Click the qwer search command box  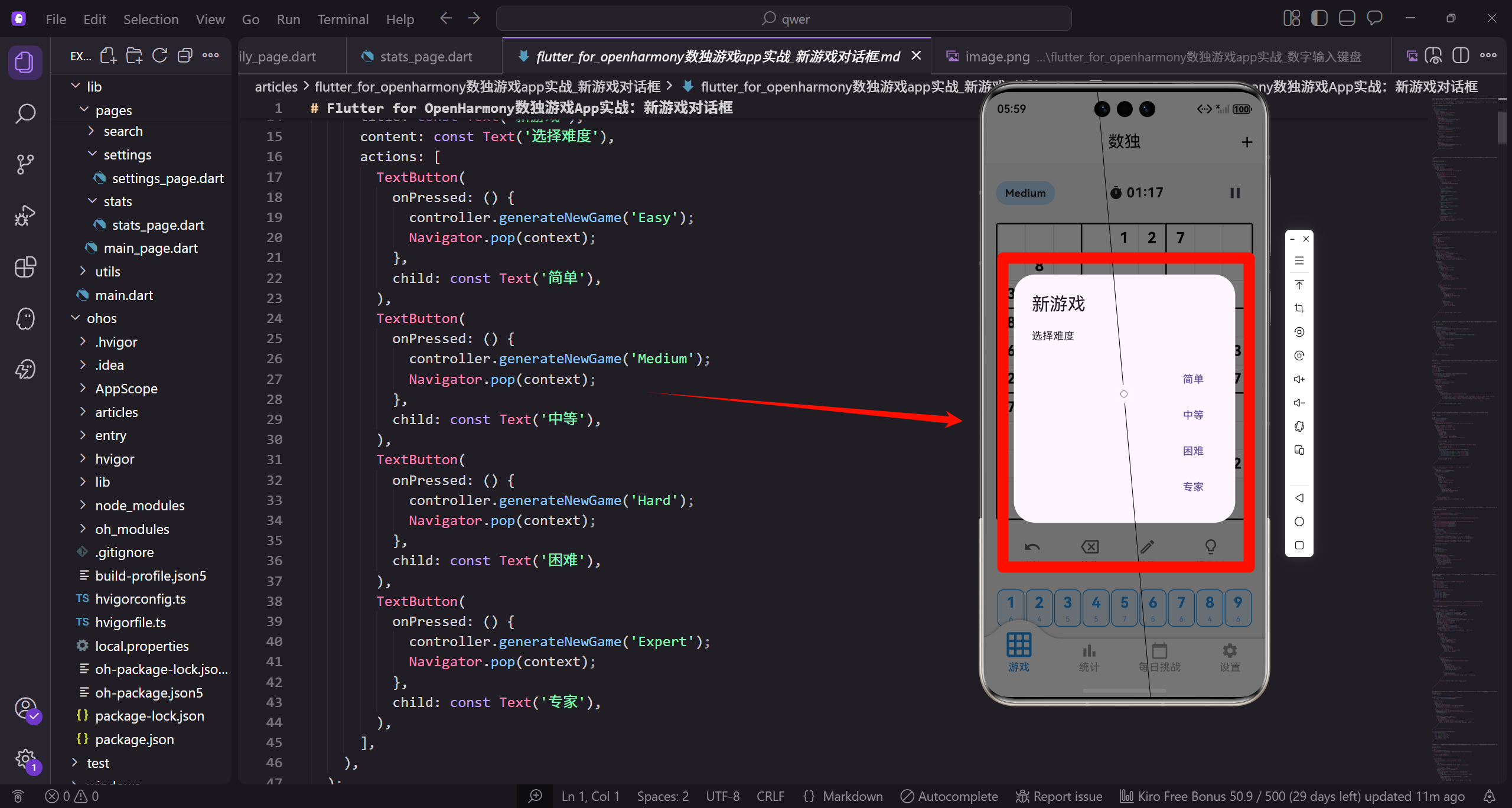tap(784, 19)
